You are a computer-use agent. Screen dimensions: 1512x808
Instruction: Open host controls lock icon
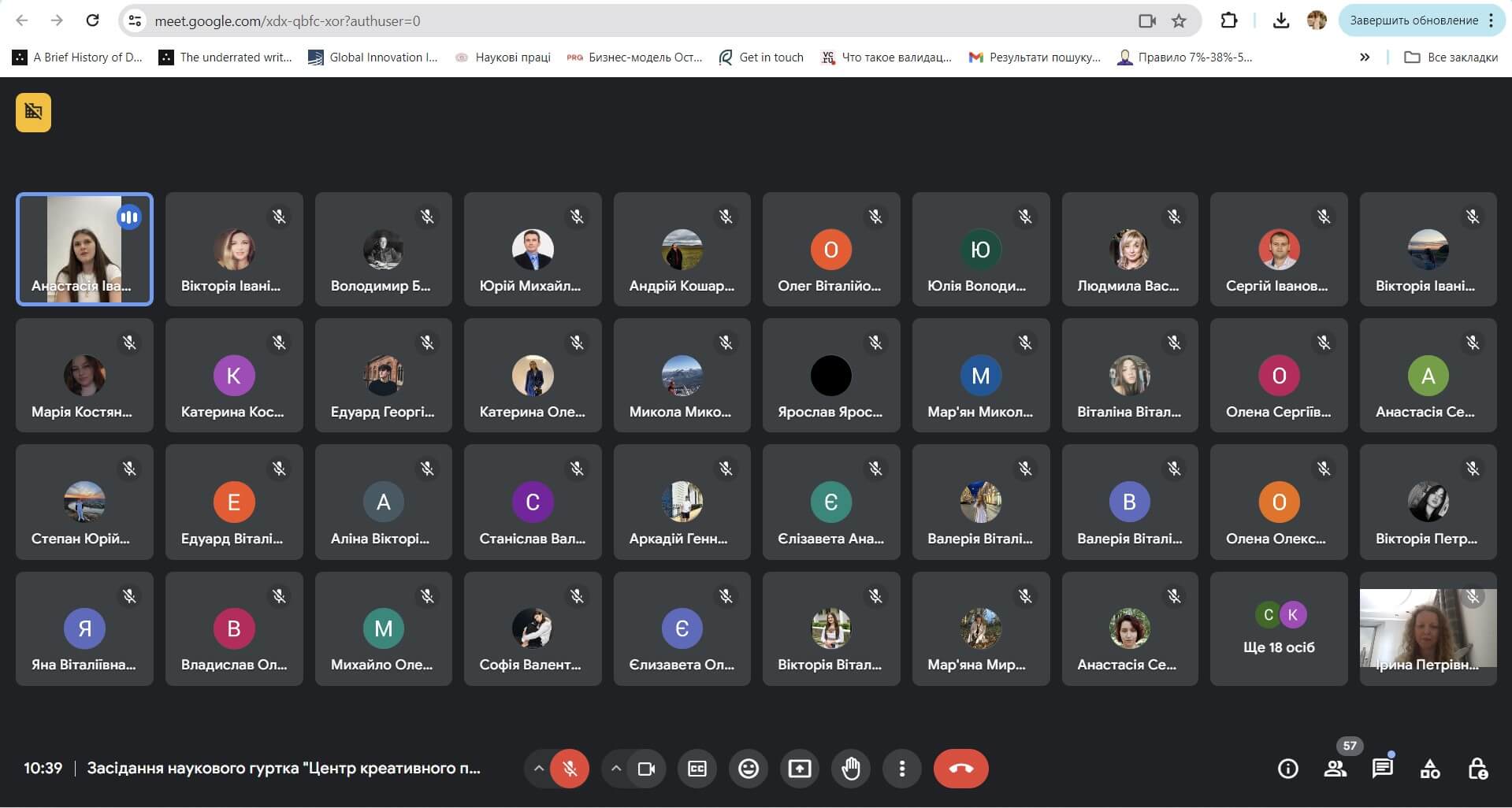pyautogui.click(x=1477, y=769)
